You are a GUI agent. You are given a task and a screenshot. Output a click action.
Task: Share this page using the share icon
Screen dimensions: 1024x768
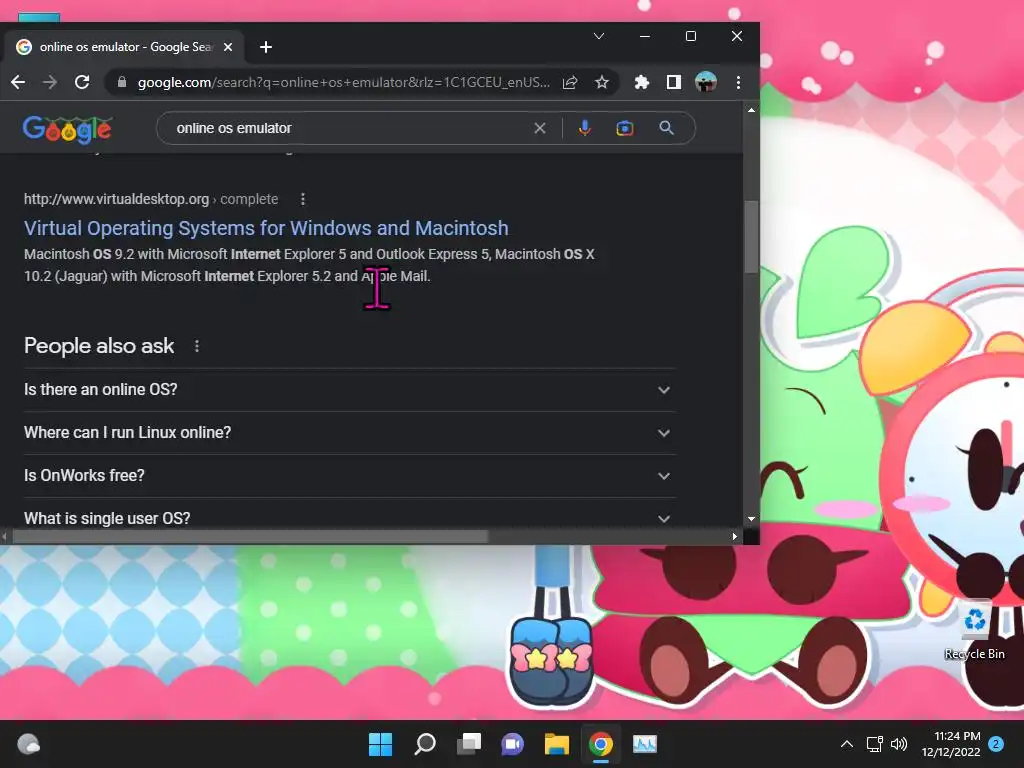[570, 82]
